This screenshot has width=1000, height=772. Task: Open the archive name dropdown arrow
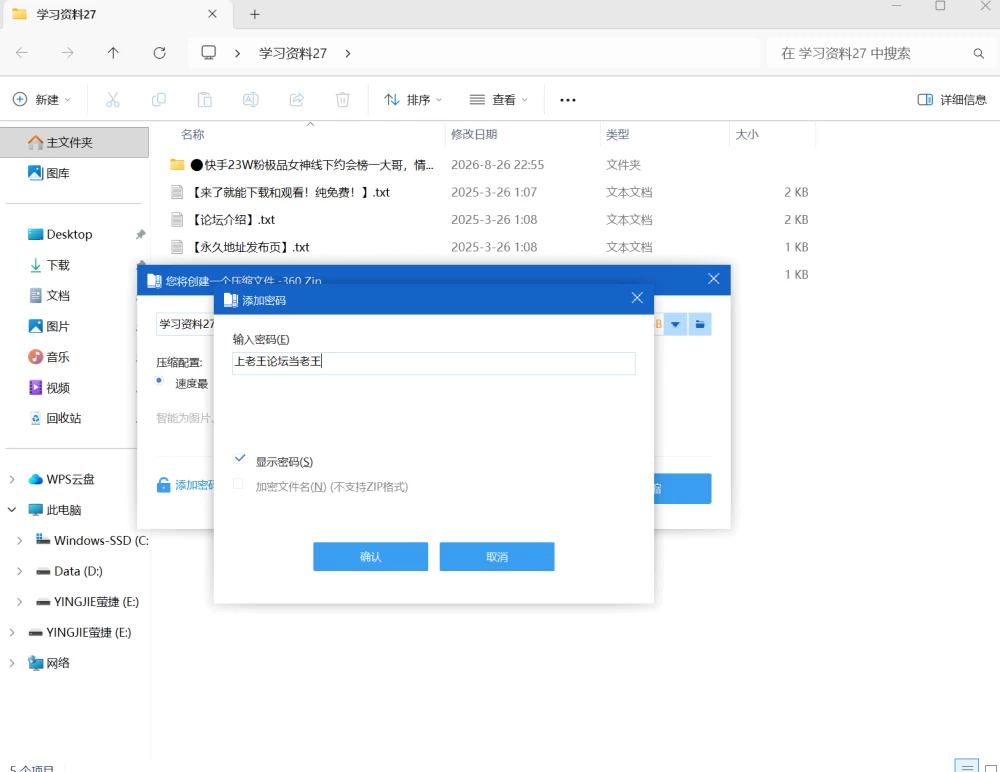pos(675,324)
